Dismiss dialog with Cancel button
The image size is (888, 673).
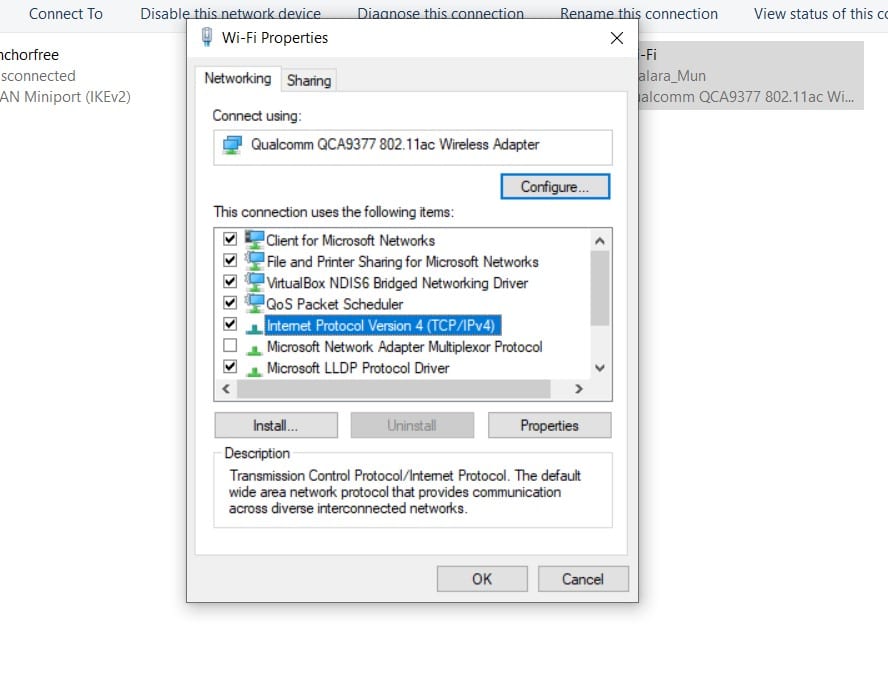pyautogui.click(x=583, y=579)
